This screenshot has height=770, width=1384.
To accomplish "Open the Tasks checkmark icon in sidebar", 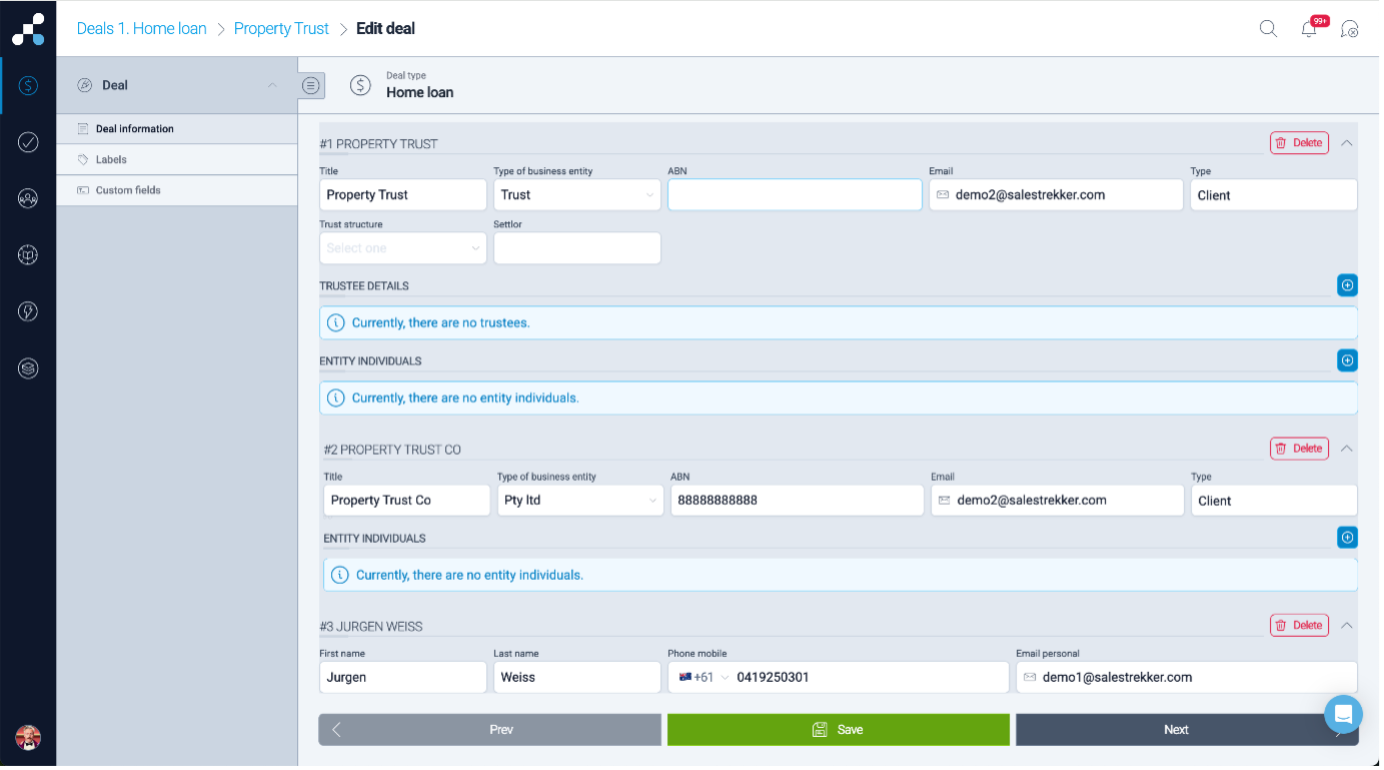I will click(x=28, y=142).
